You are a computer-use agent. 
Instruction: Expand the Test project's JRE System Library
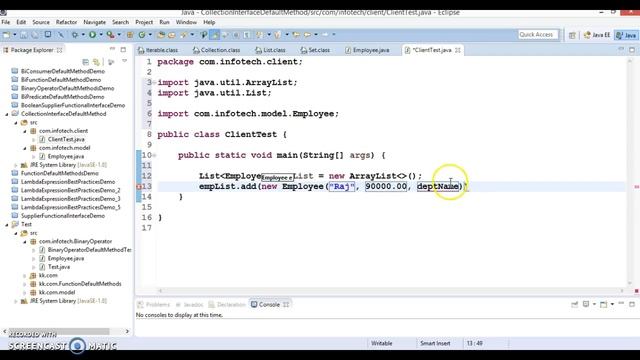(x=16, y=301)
